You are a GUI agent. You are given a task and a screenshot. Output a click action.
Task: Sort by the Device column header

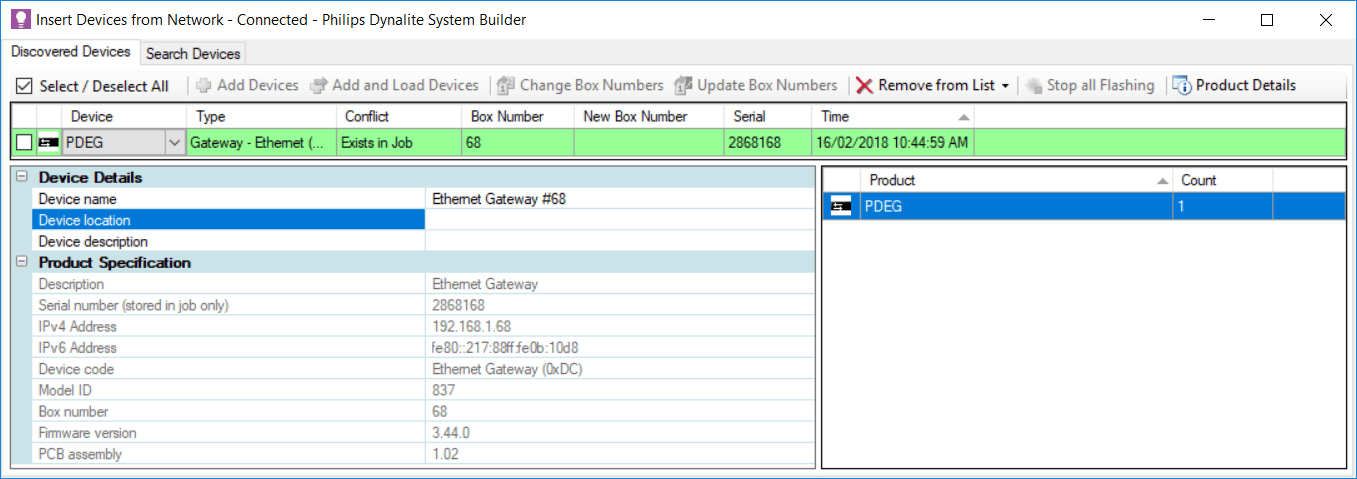click(126, 117)
